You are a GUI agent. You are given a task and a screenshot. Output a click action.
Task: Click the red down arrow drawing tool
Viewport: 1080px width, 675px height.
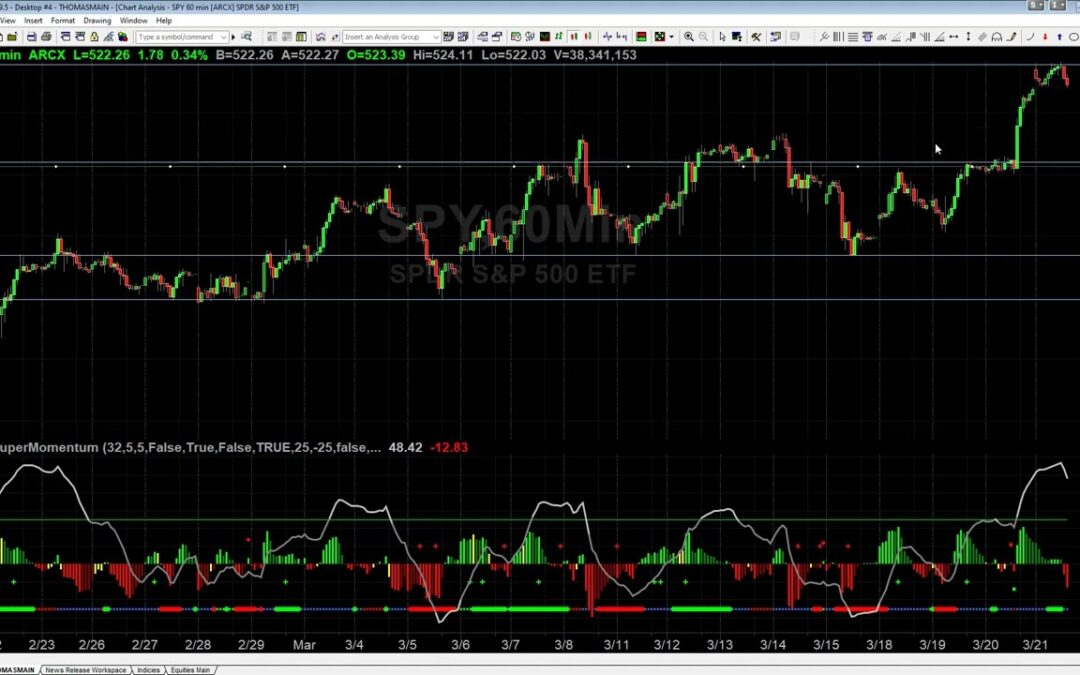coord(1045,37)
